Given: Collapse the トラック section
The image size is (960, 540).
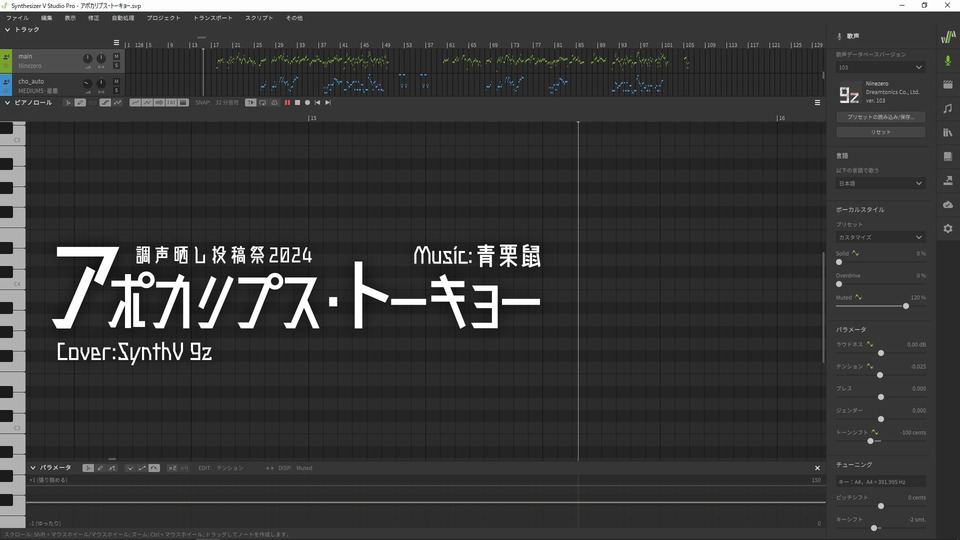Looking at the screenshot, I should (x=7, y=29).
